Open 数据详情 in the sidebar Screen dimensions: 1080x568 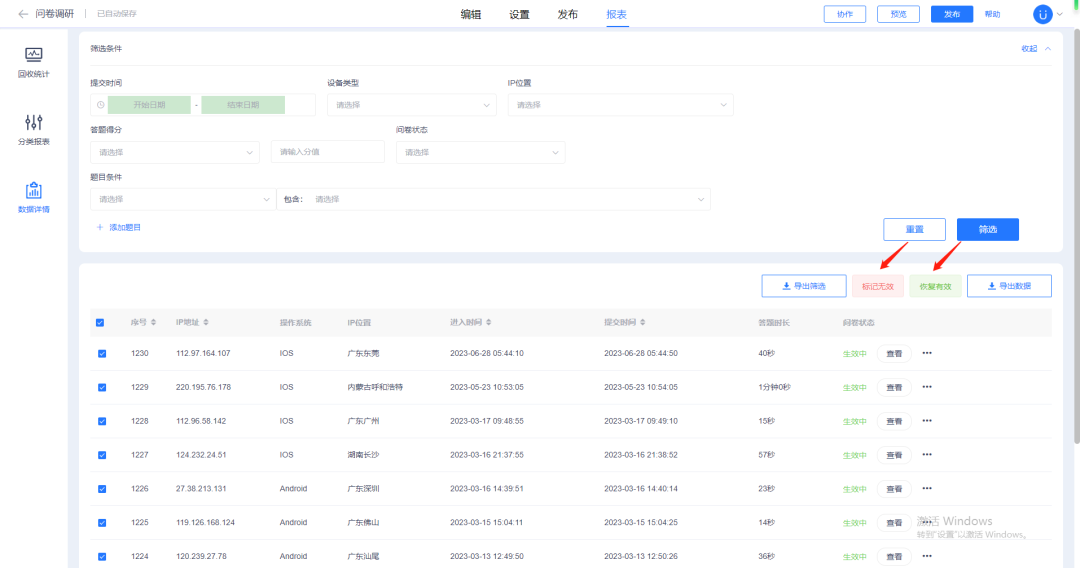(x=33, y=197)
